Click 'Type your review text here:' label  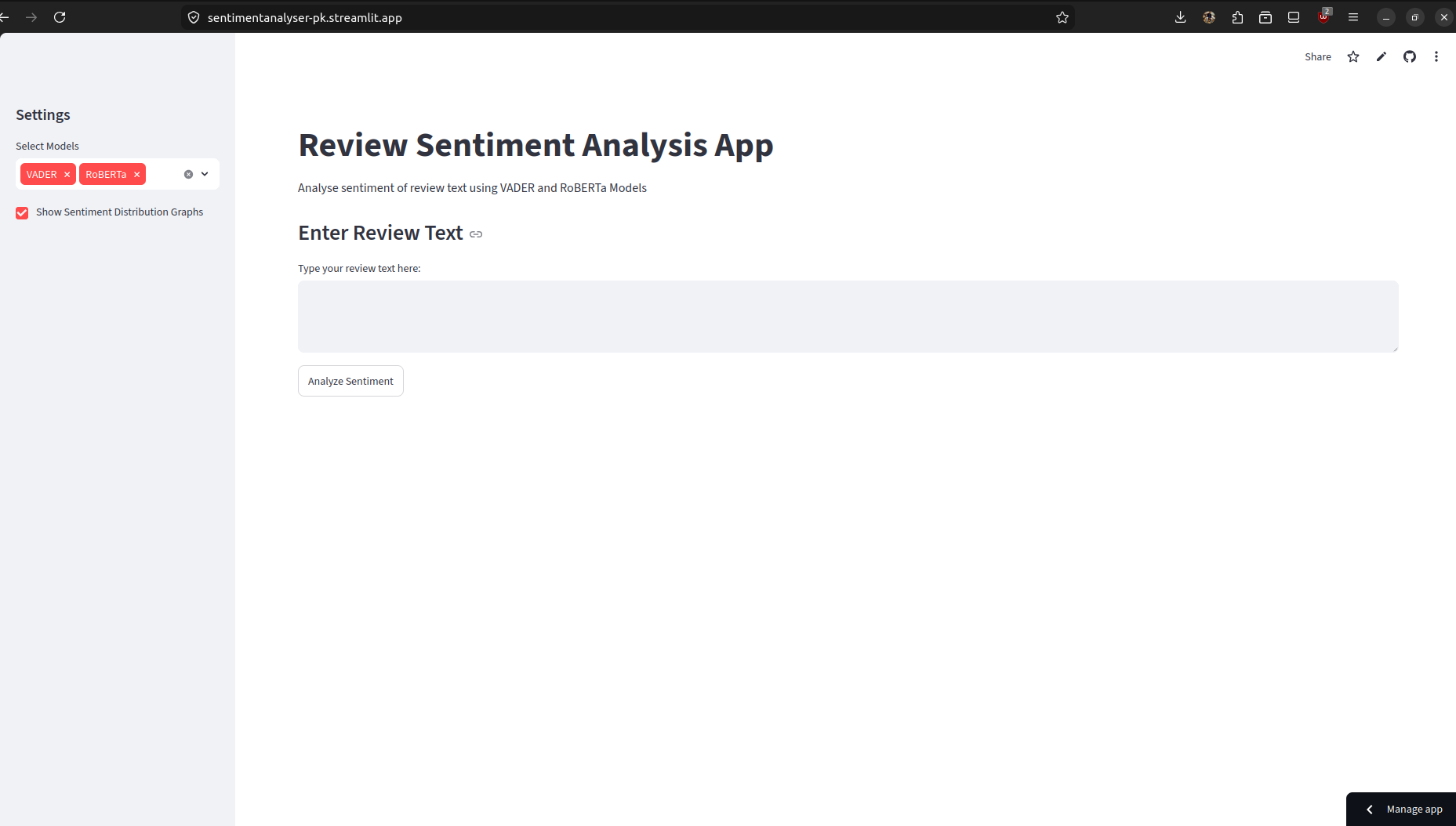click(x=359, y=268)
